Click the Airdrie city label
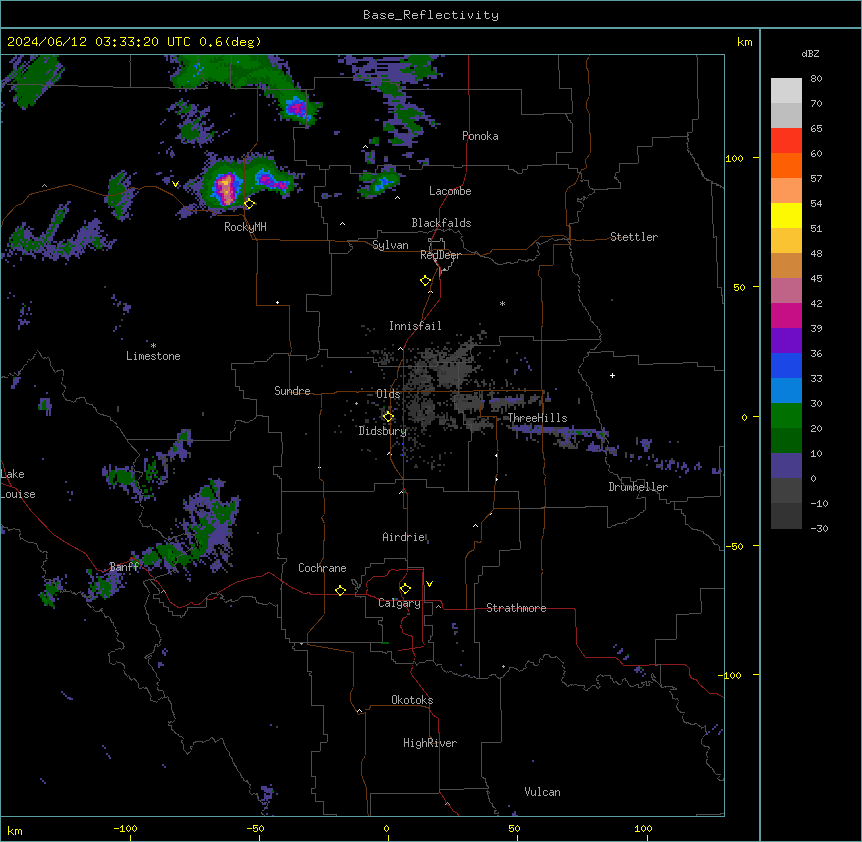Screen dimensions: 862x842 [404, 537]
